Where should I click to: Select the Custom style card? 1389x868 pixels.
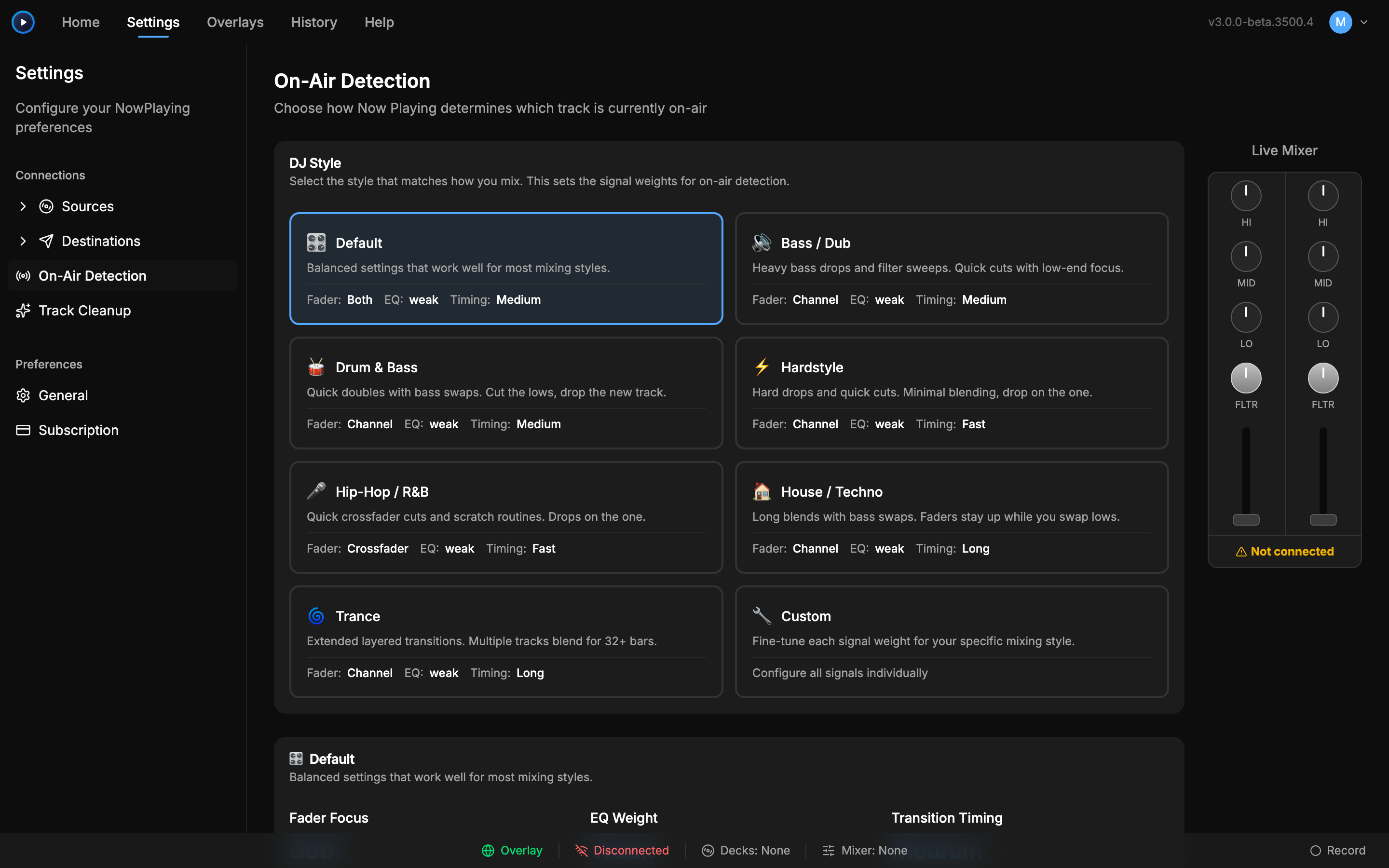pos(952,642)
